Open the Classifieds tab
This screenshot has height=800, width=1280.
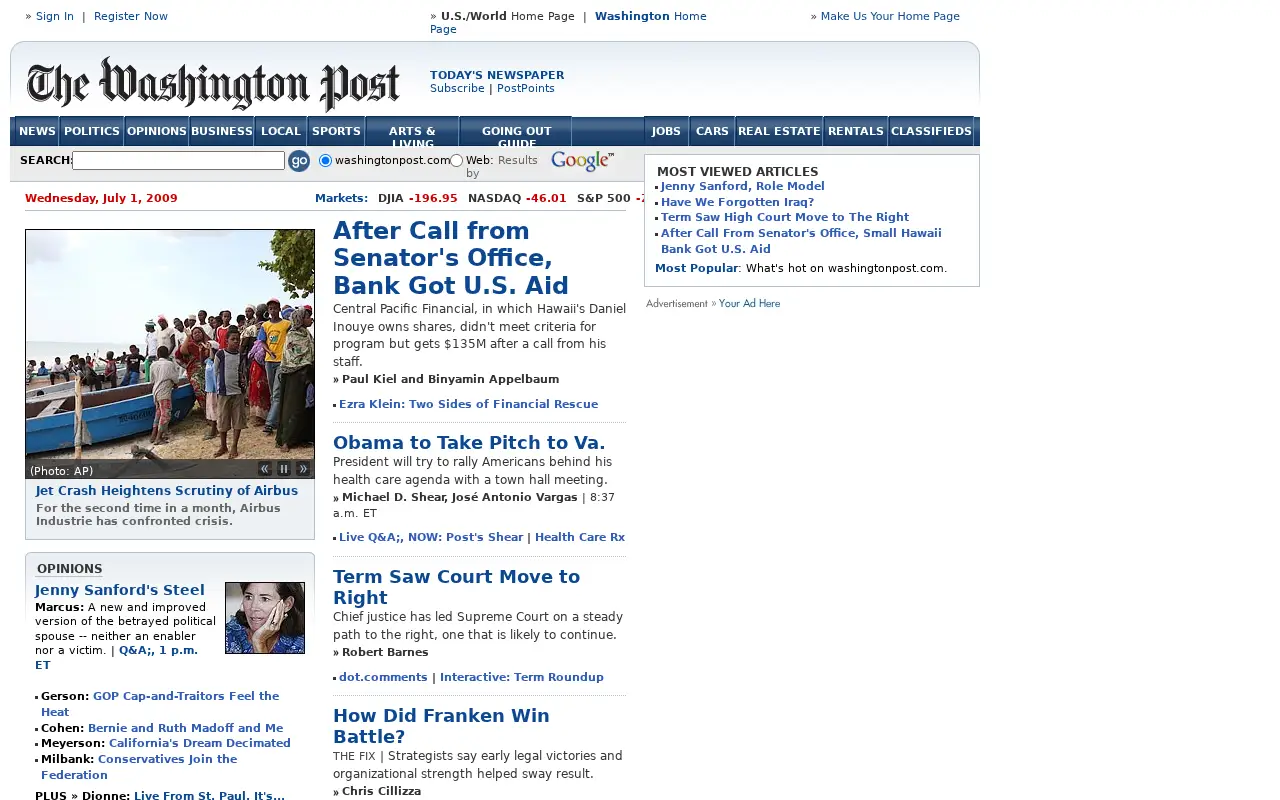click(x=931, y=131)
